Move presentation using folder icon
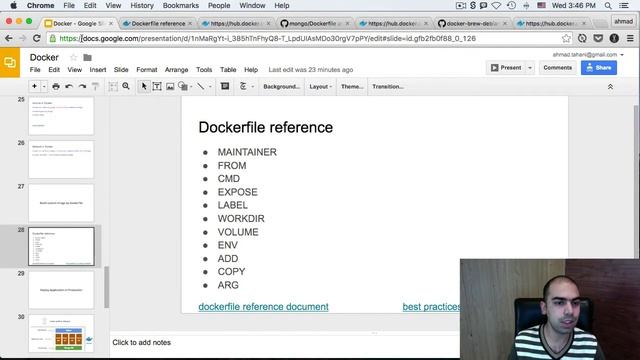 (x=87, y=58)
